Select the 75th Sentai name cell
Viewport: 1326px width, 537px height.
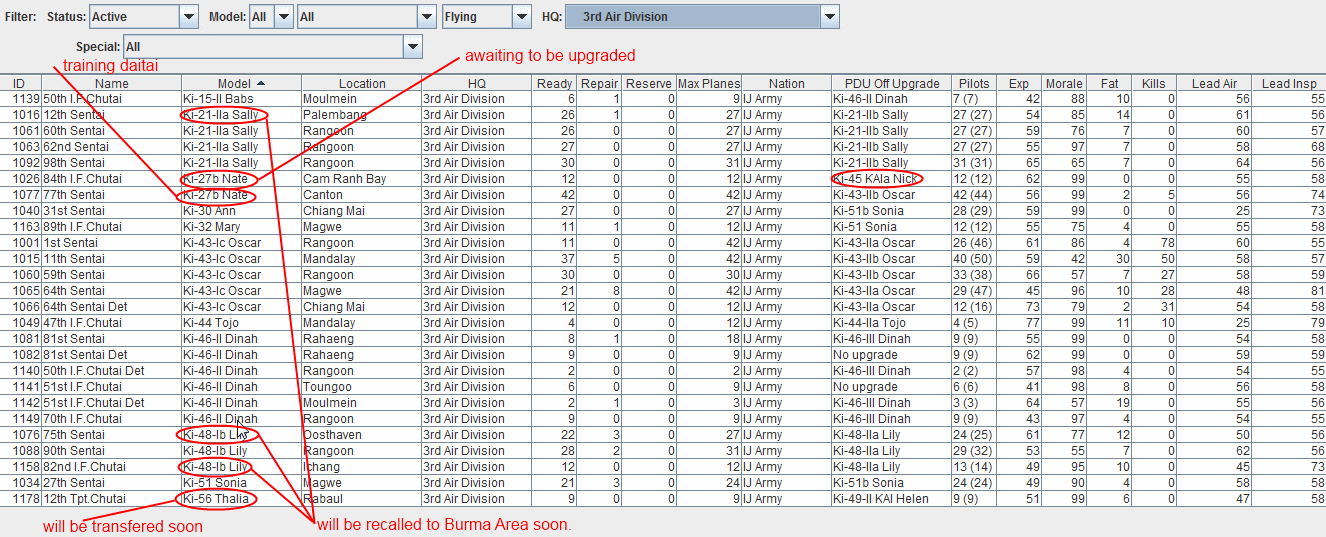click(111, 435)
